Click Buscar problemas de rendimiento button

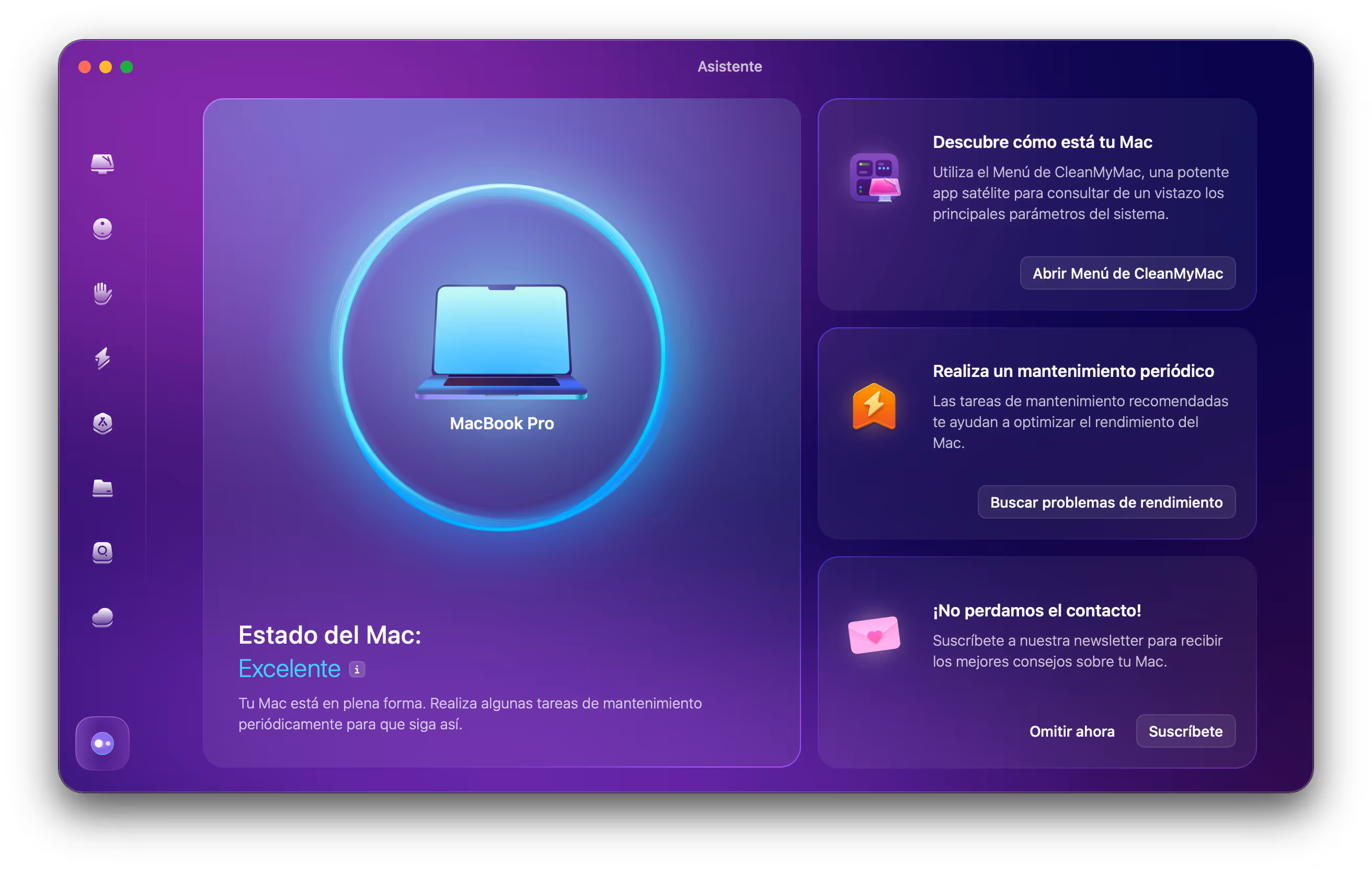pos(1106,502)
